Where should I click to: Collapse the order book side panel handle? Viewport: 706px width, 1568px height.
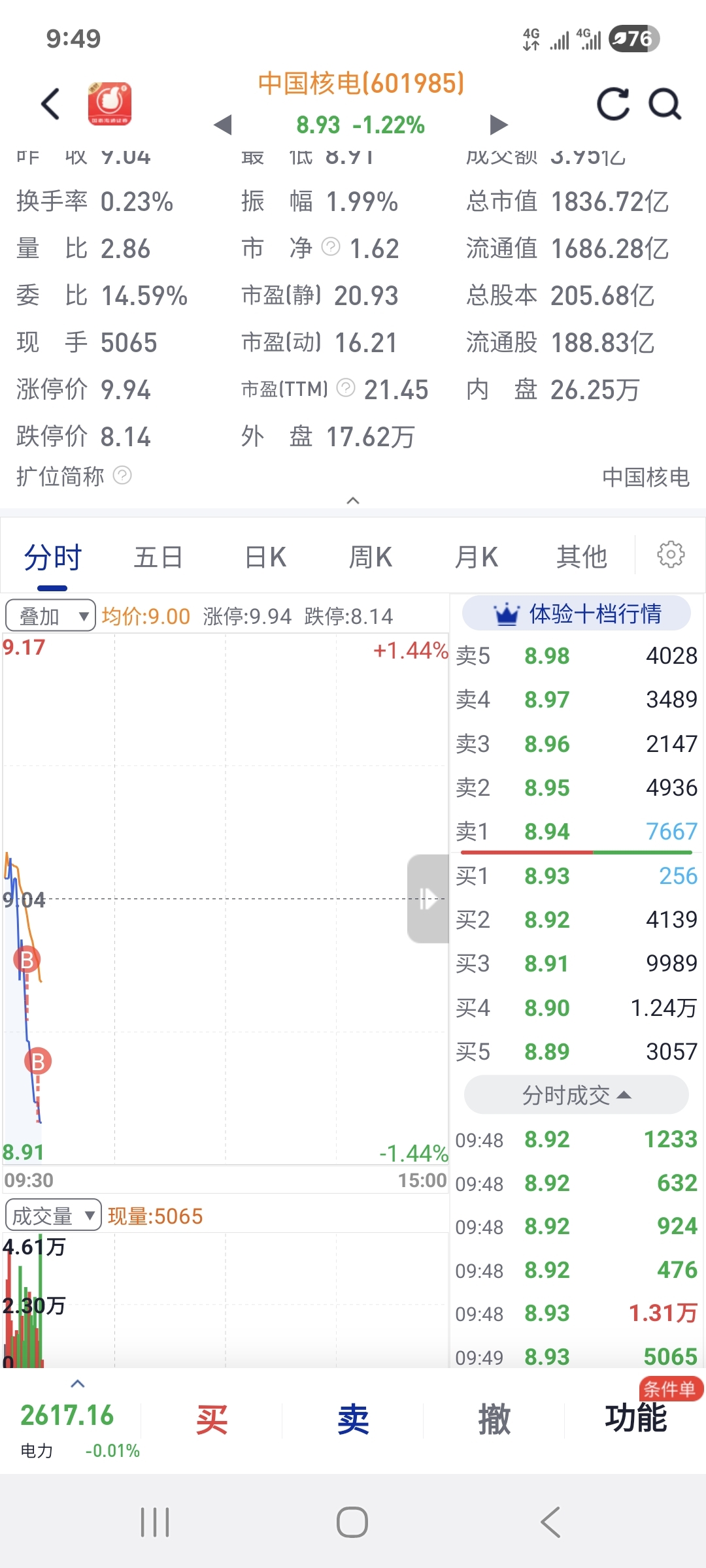tap(428, 898)
